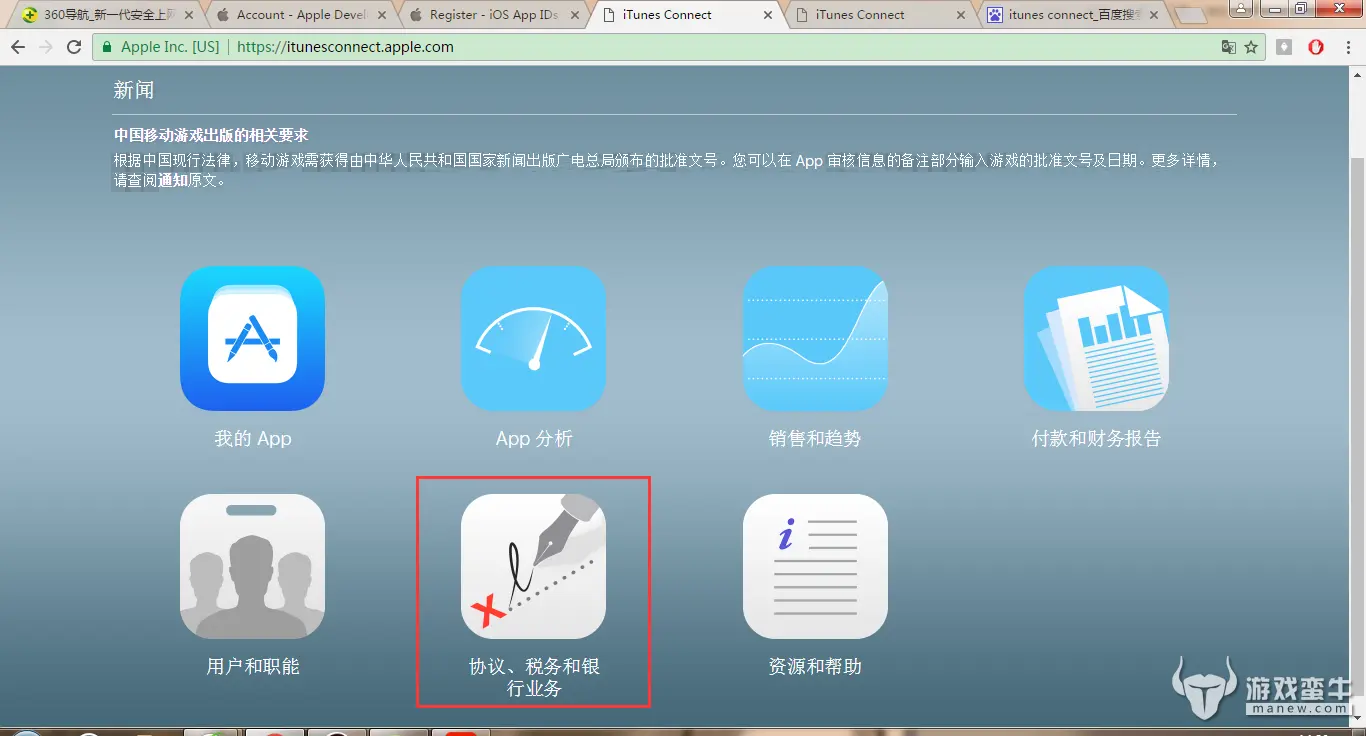Close the itunes connect_百度搜索 tab
This screenshot has width=1366, height=736.
coord(1154,15)
